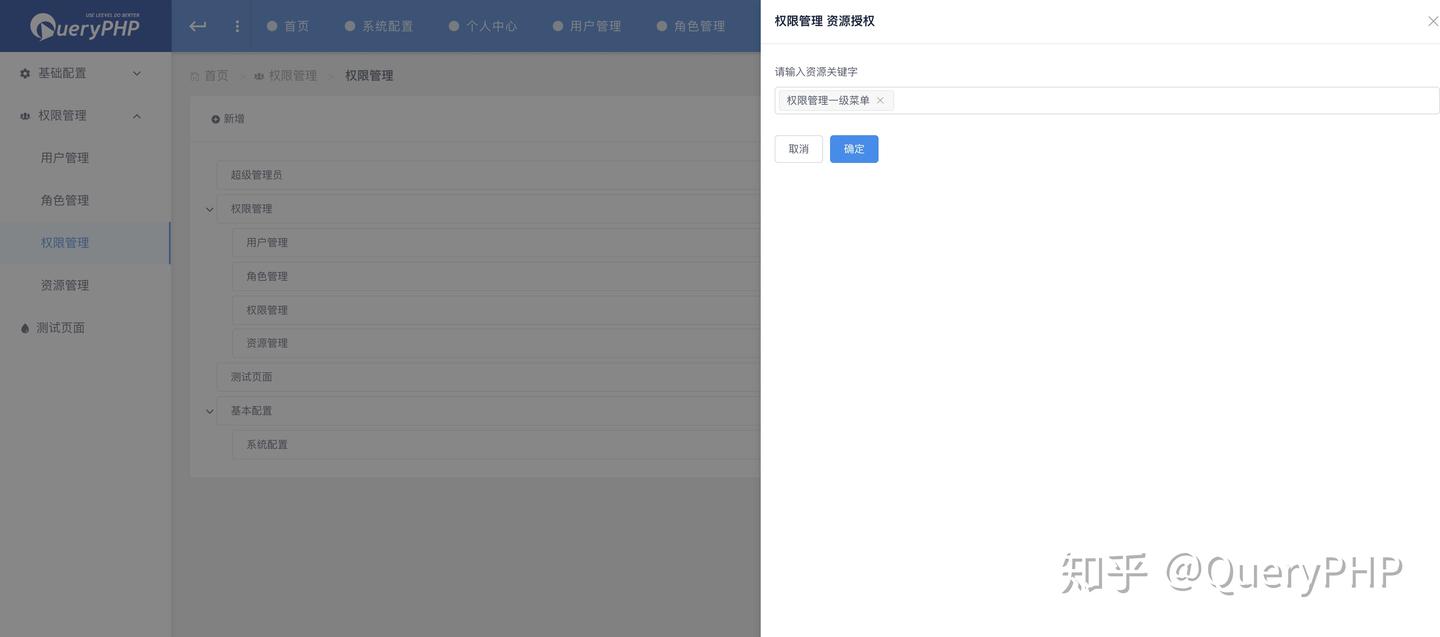The width and height of the screenshot is (1440, 637).
Task: Click the 取消 button
Action: click(x=798, y=149)
